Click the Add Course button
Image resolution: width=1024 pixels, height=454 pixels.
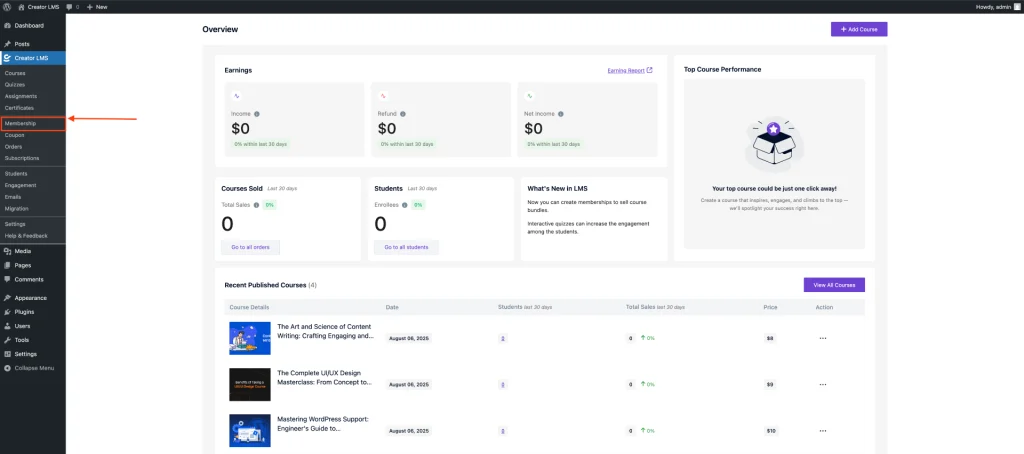pos(858,29)
